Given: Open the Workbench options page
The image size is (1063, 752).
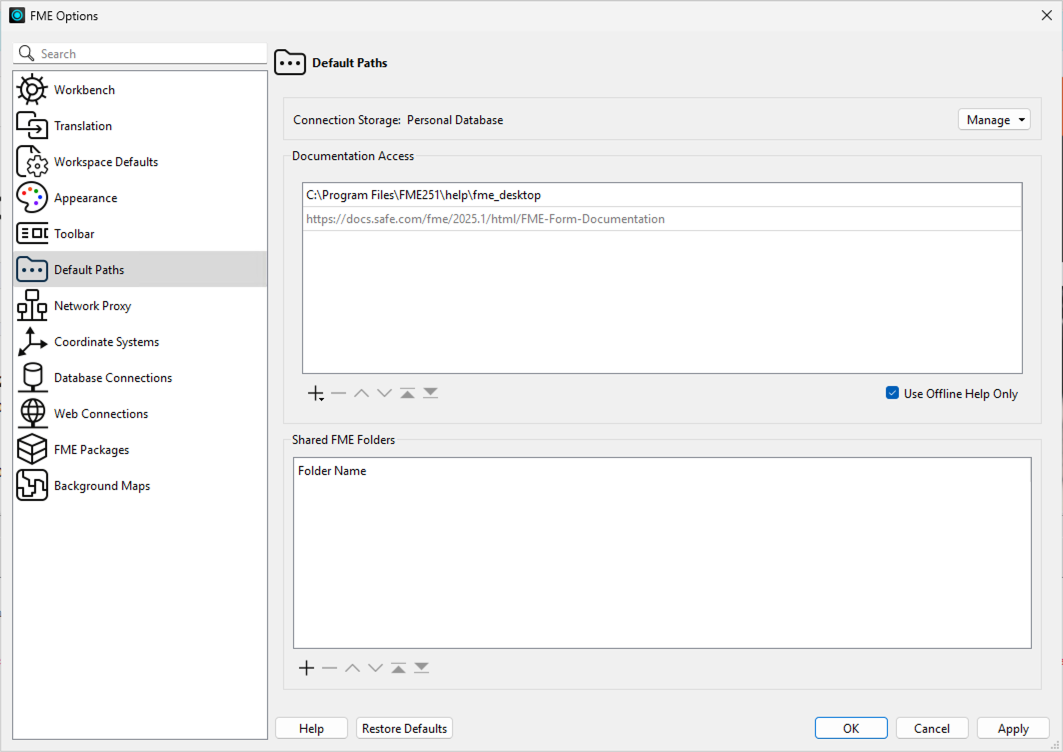Looking at the screenshot, I should [x=140, y=90].
